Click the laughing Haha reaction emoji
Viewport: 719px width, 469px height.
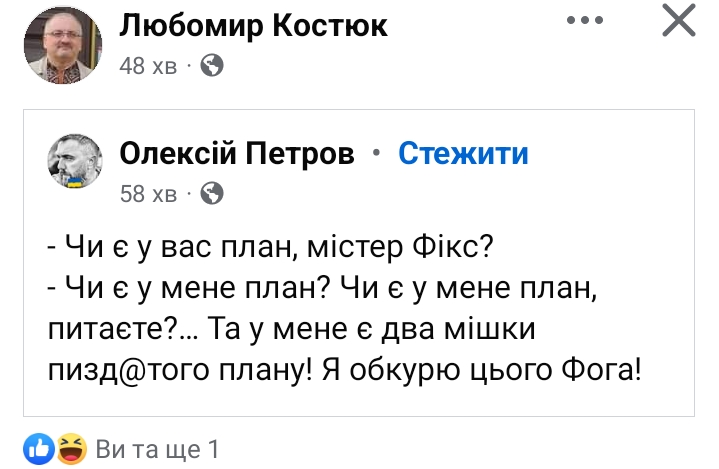pyautogui.click(x=71, y=449)
